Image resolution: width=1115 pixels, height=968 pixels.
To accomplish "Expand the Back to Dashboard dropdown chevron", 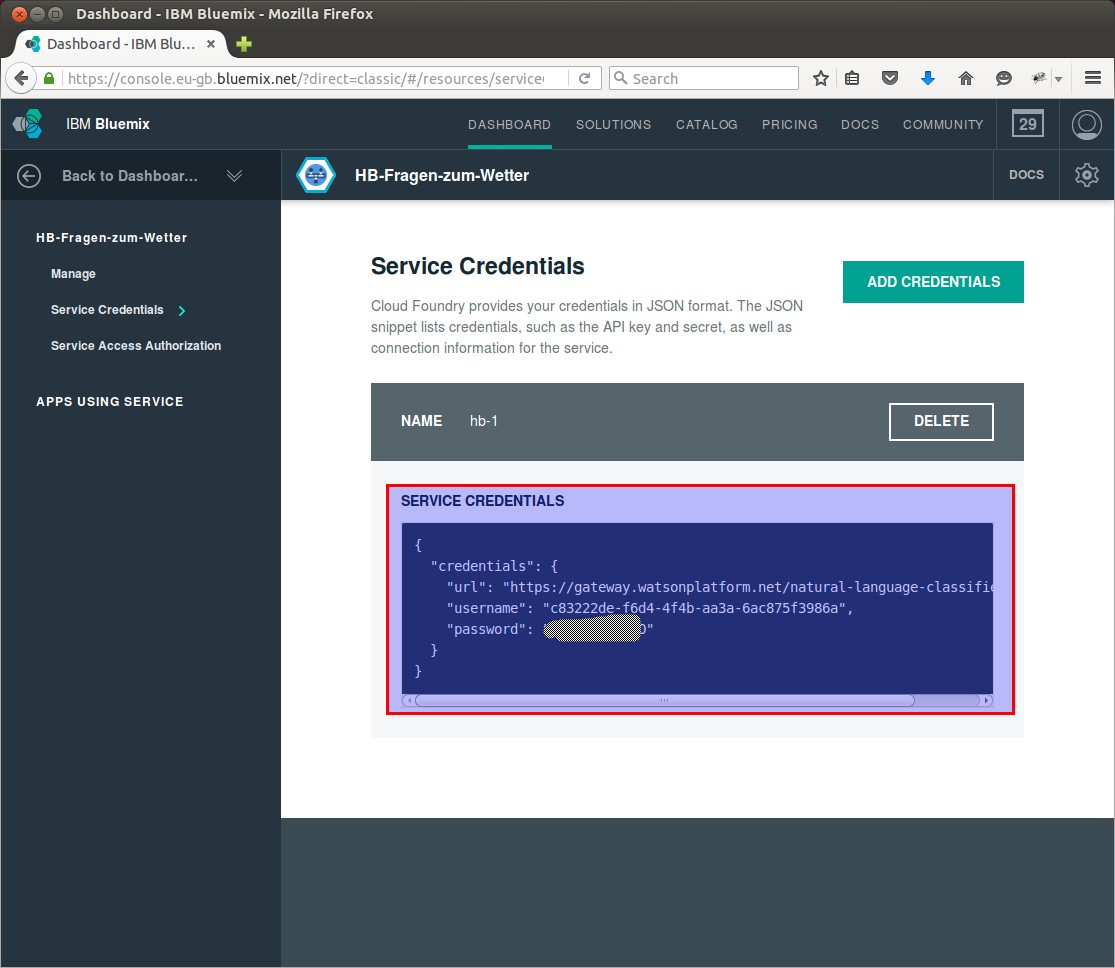I will pos(235,176).
